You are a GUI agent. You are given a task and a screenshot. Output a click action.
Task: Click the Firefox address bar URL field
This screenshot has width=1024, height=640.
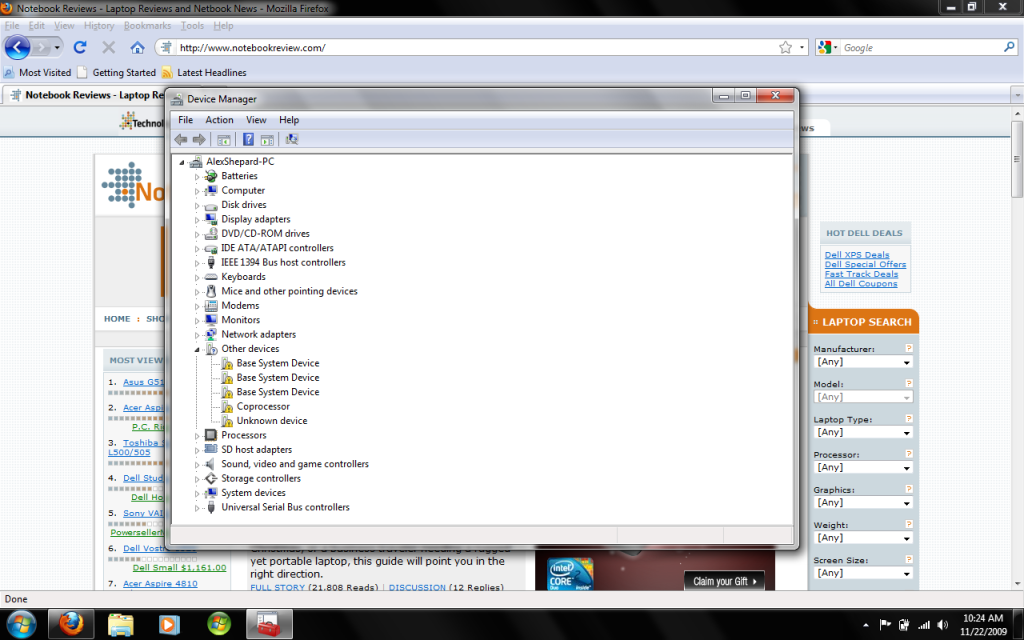[x=475, y=47]
